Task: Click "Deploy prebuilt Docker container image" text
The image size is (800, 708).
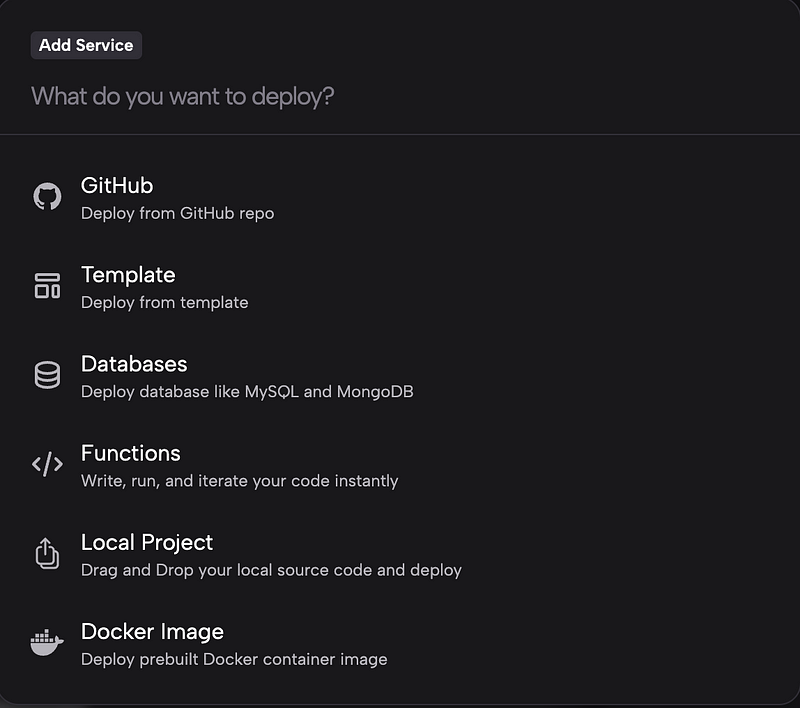Action: point(234,660)
